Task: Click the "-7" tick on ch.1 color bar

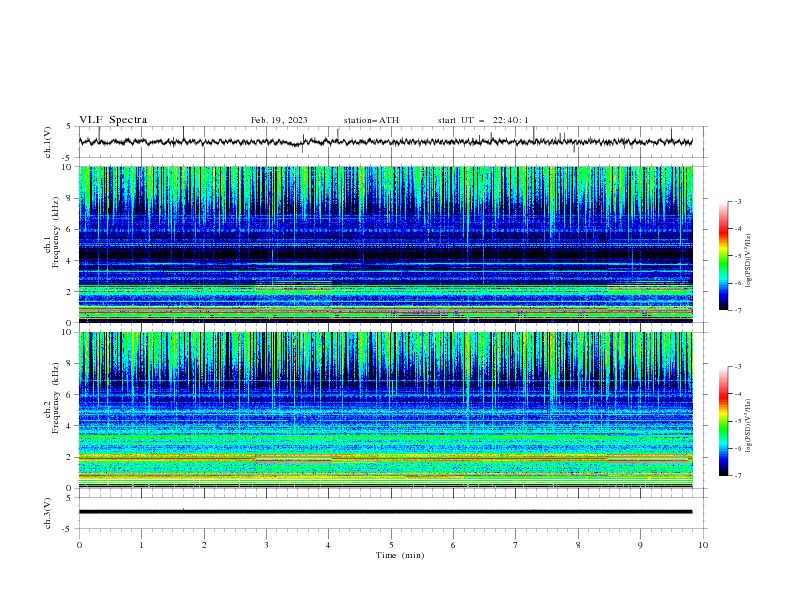Action: [738, 310]
